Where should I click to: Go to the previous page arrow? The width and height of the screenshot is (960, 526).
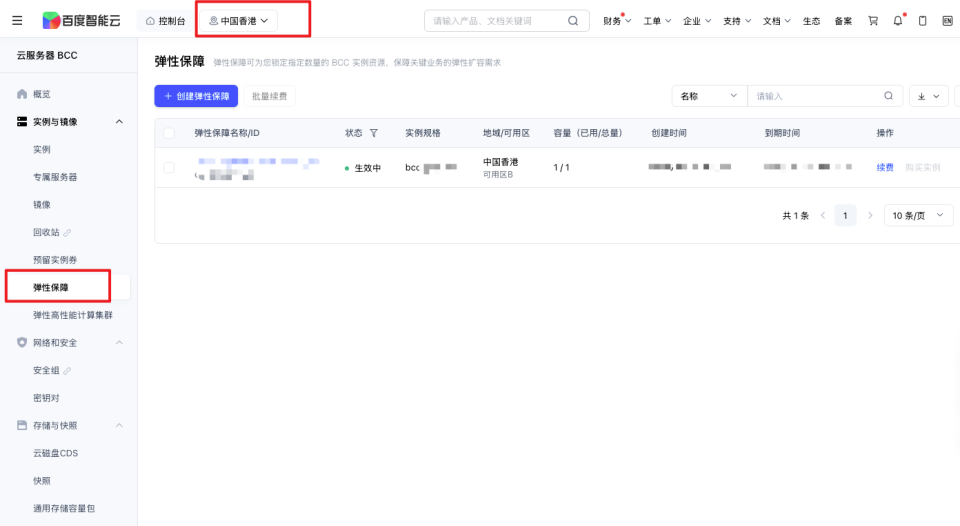tap(823, 216)
